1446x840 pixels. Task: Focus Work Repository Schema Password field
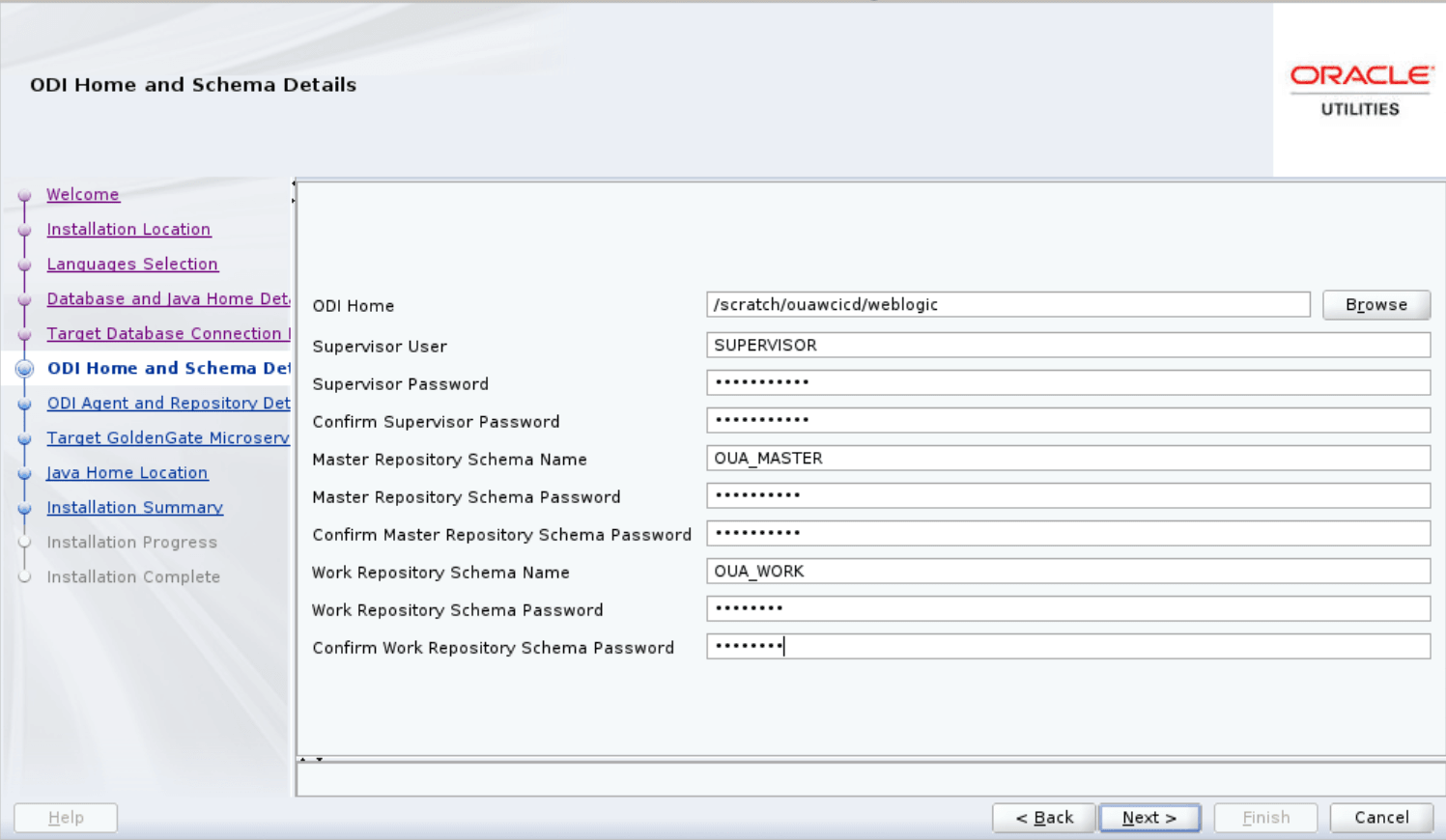click(x=1068, y=608)
